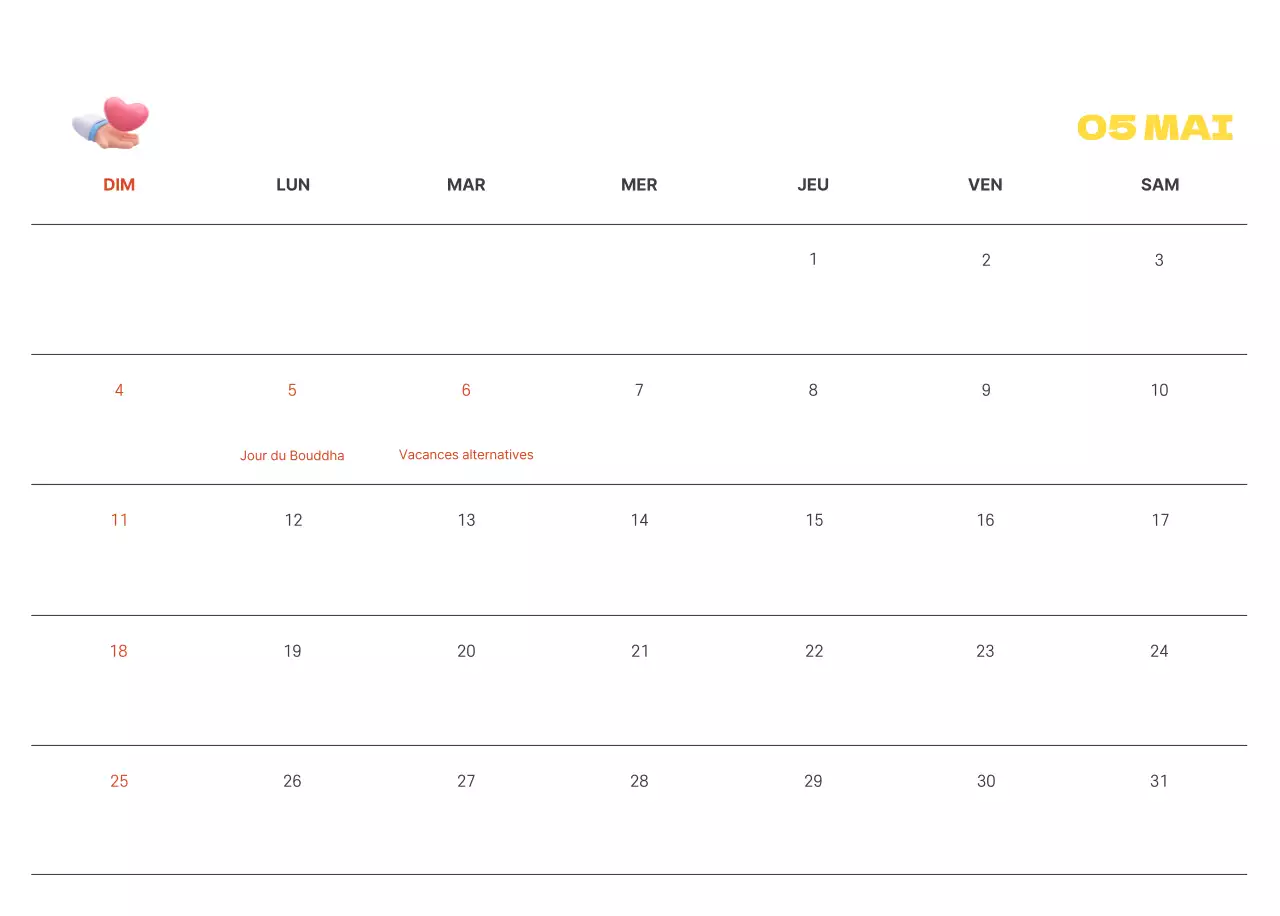Click the DIM column header
The height and width of the screenshot is (916, 1280).
(119, 185)
